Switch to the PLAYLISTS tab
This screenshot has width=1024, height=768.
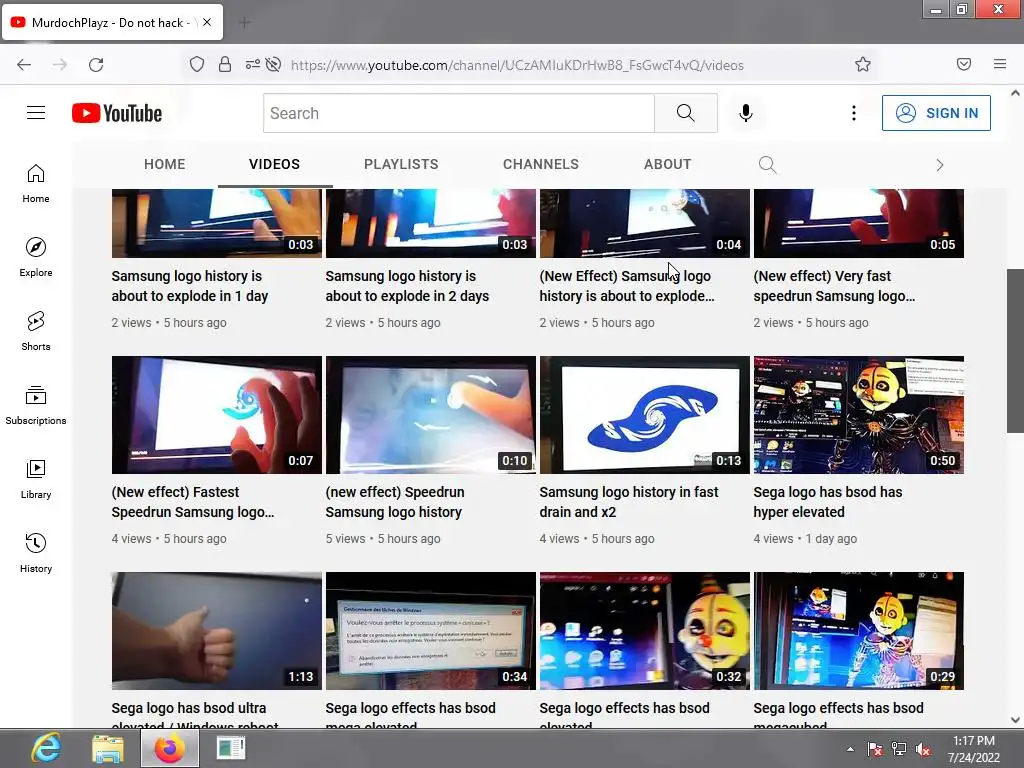point(401,165)
